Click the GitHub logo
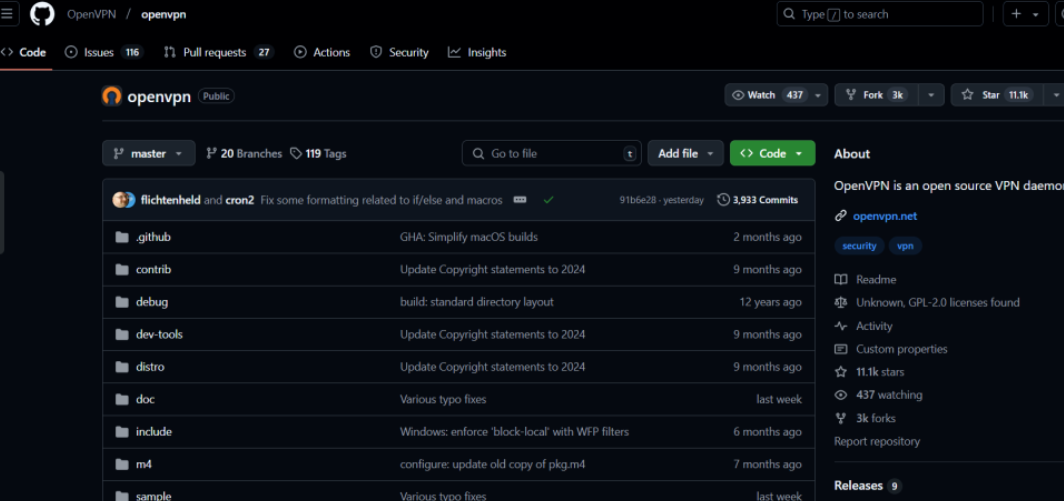The image size is (1064, 501). point(42,14)
